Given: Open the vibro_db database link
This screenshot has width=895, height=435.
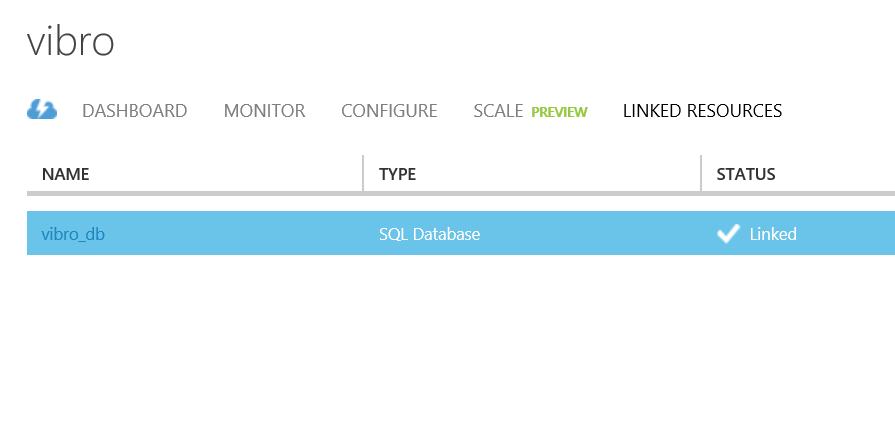Looking at the screenshot, I should (x=73, y=234).
